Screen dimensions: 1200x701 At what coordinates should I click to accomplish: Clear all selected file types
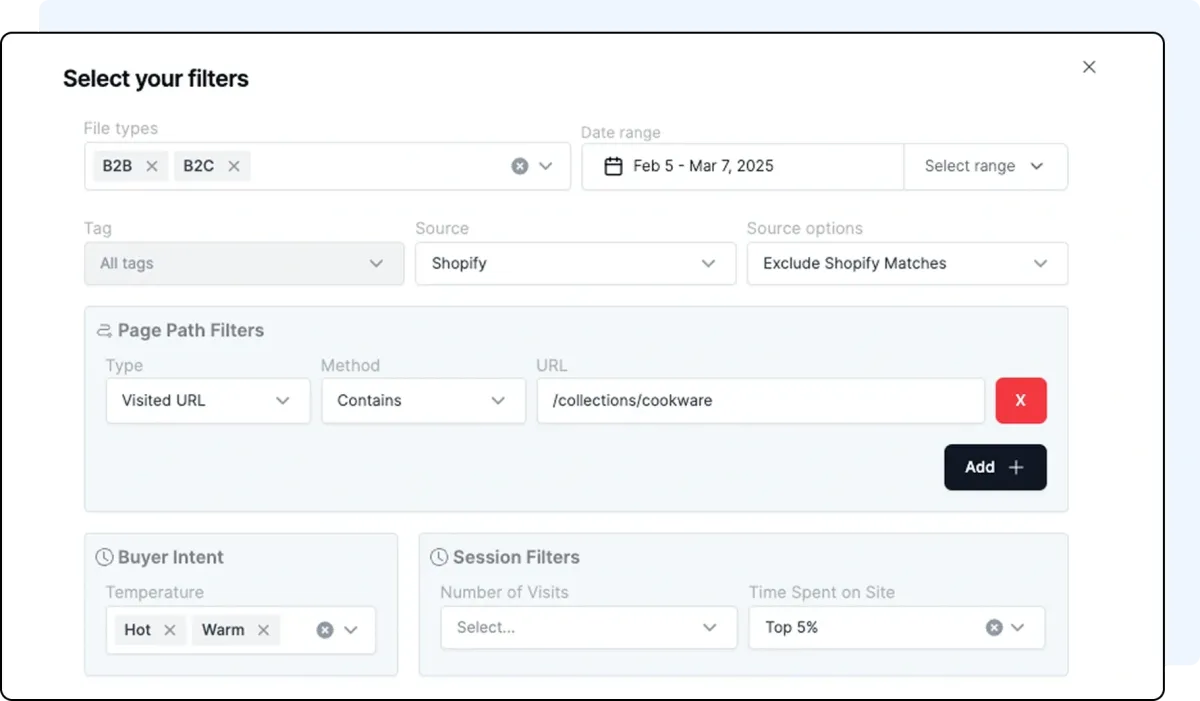520,166
